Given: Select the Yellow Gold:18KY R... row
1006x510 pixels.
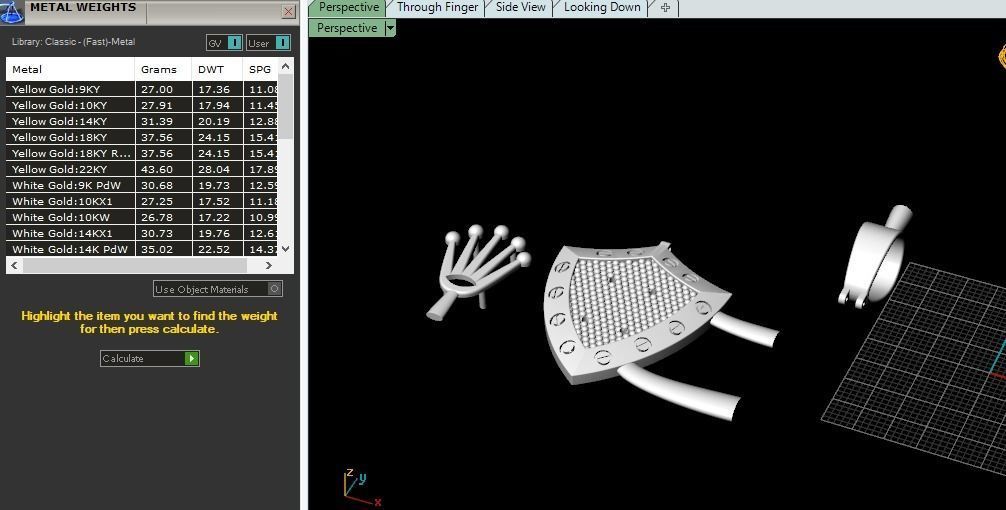Looking at the screenshot, I should point(142,153).
